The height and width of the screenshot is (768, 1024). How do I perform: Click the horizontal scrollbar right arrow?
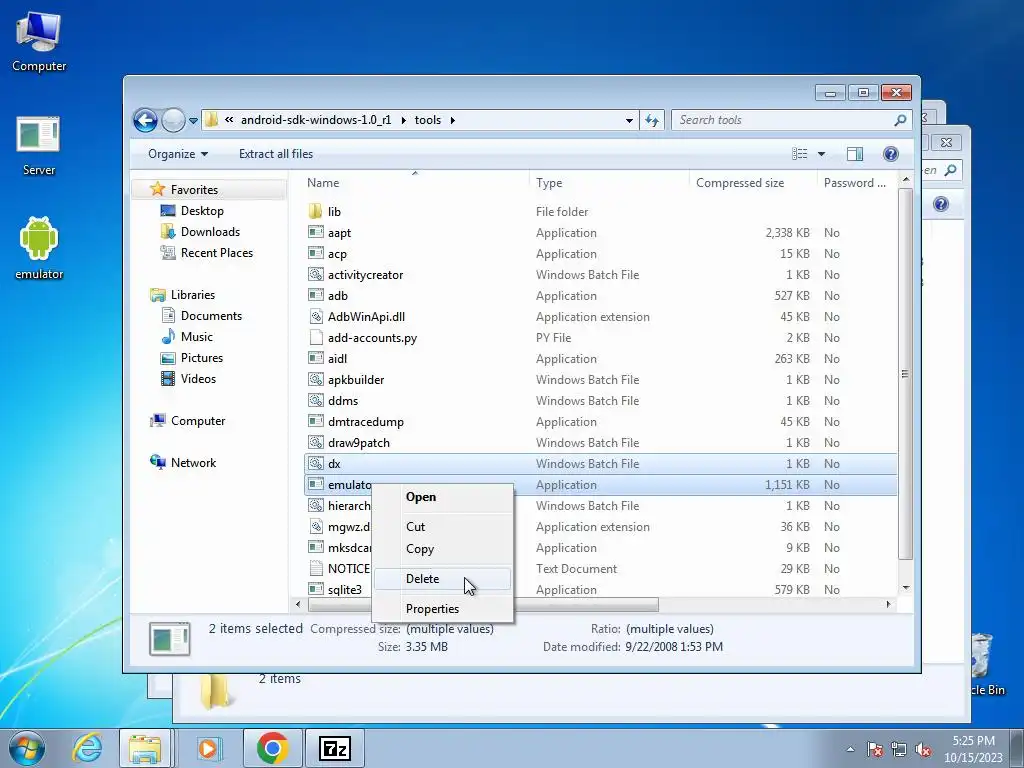(x=888, y=605)
